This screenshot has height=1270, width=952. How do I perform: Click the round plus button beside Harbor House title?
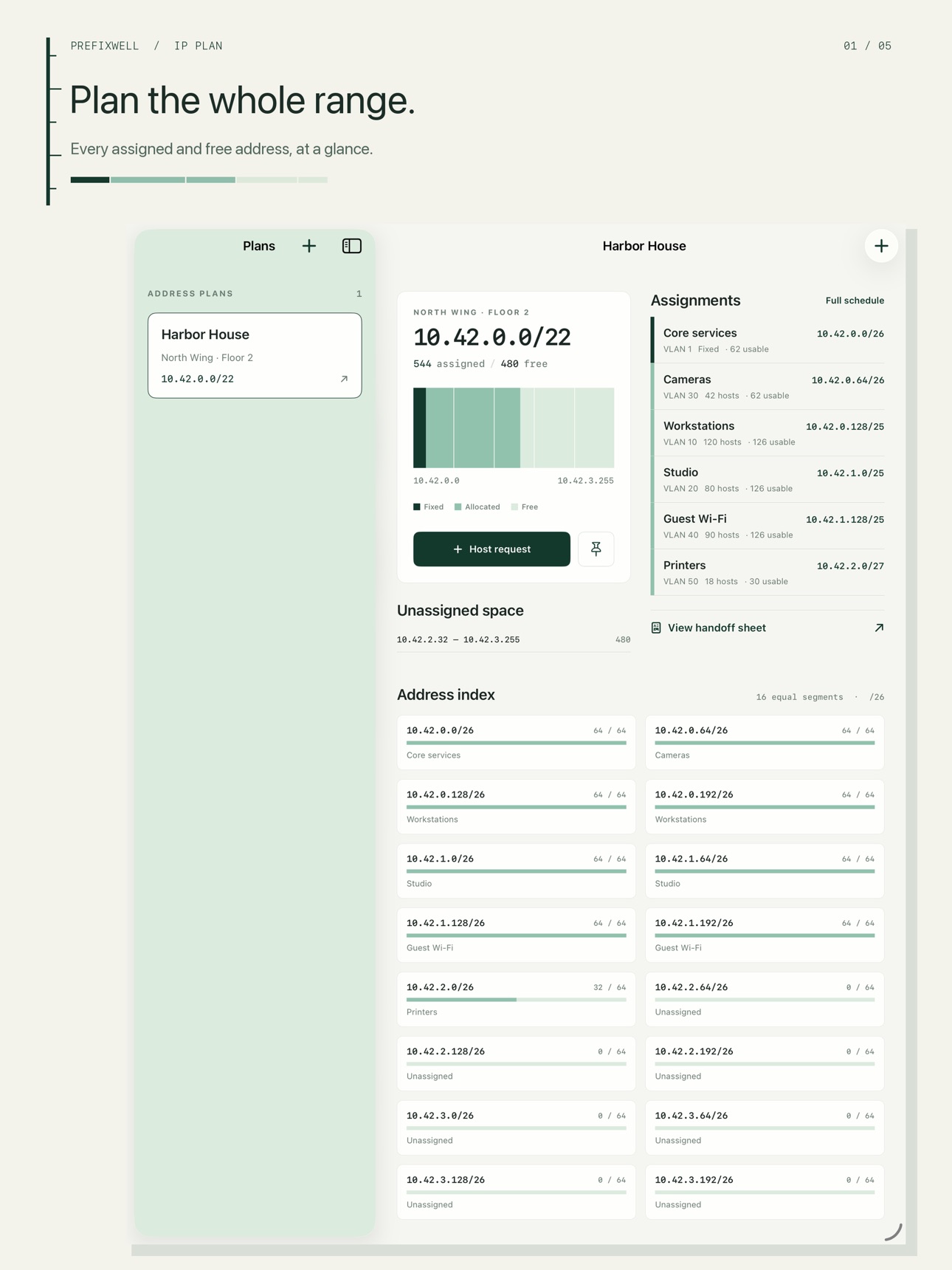click(881, 246)
